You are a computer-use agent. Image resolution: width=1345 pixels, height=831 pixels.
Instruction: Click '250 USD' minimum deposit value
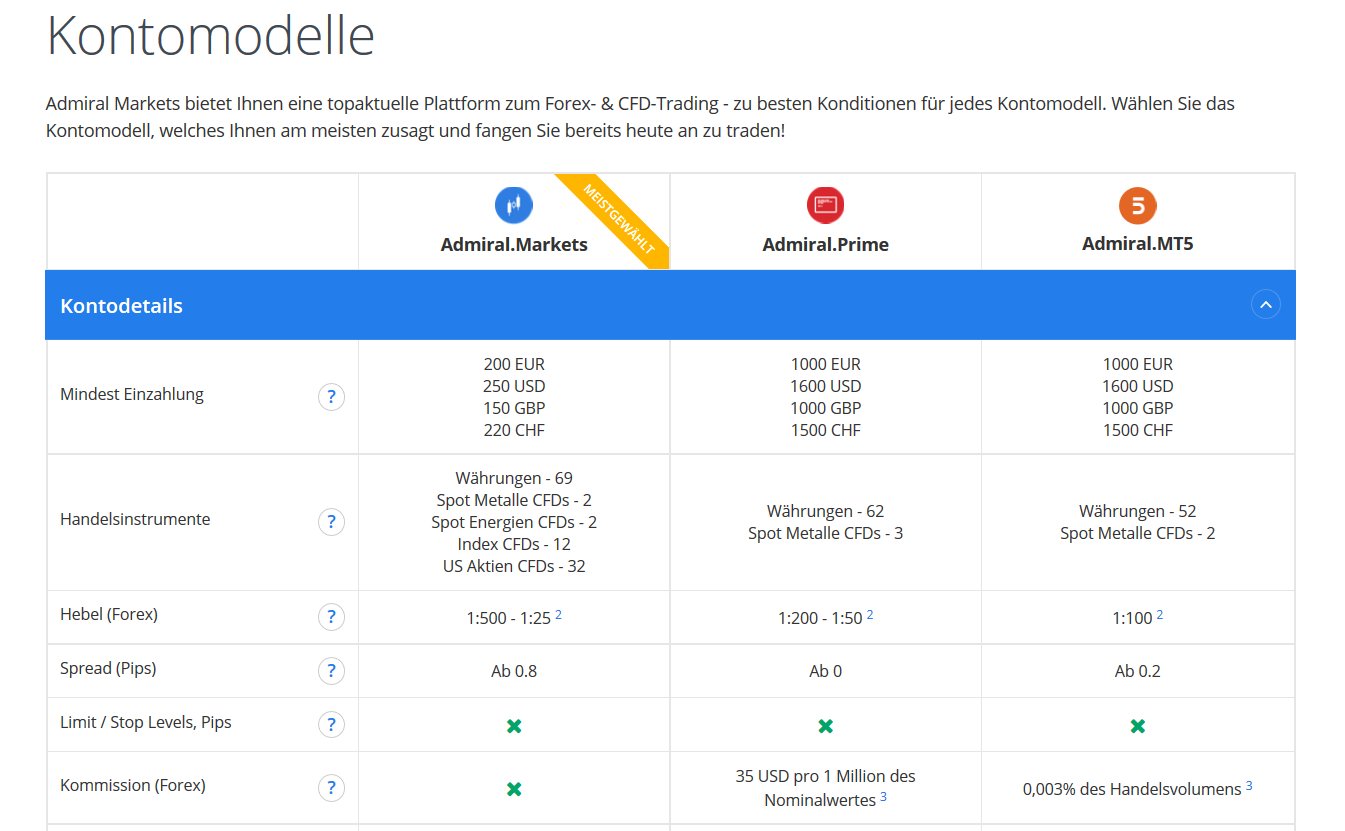pyautogui.click(x=514, y=386)
